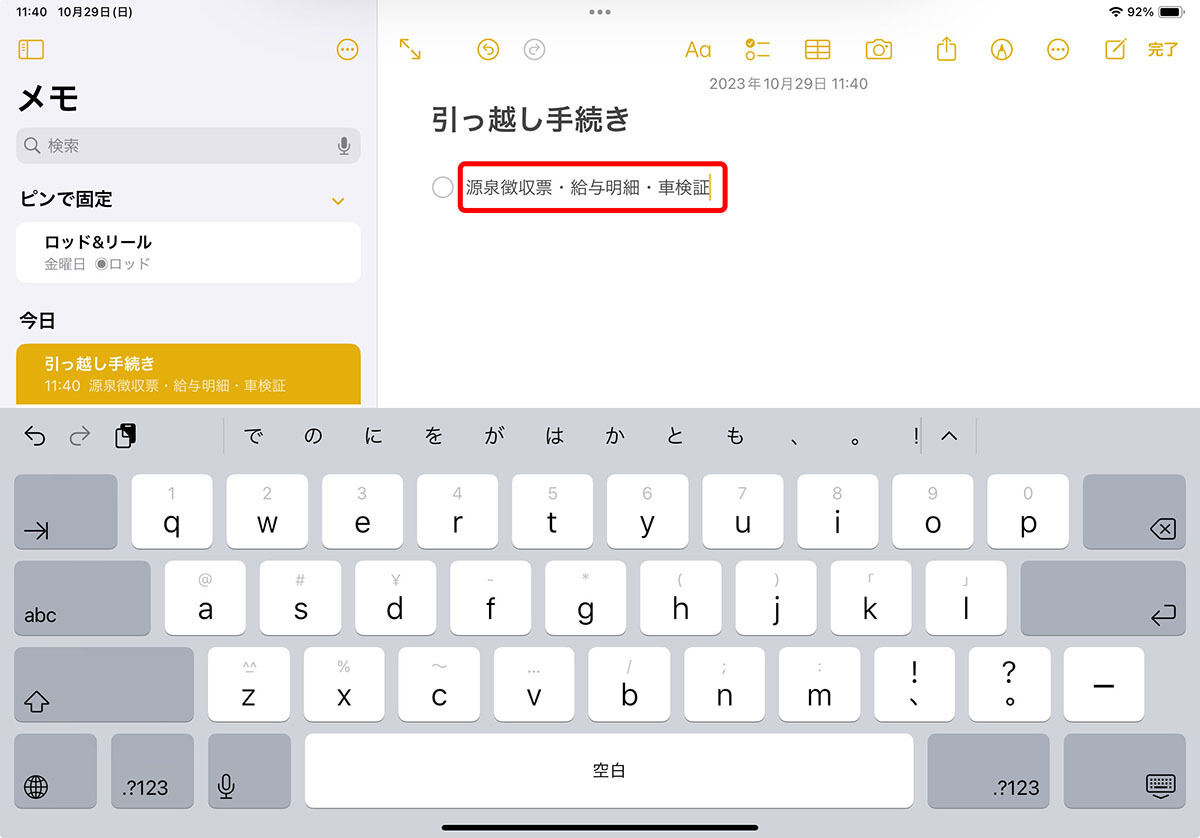The image size is (1200, 838).
Task: Switch to abc input mode
Action: [82, 598]
